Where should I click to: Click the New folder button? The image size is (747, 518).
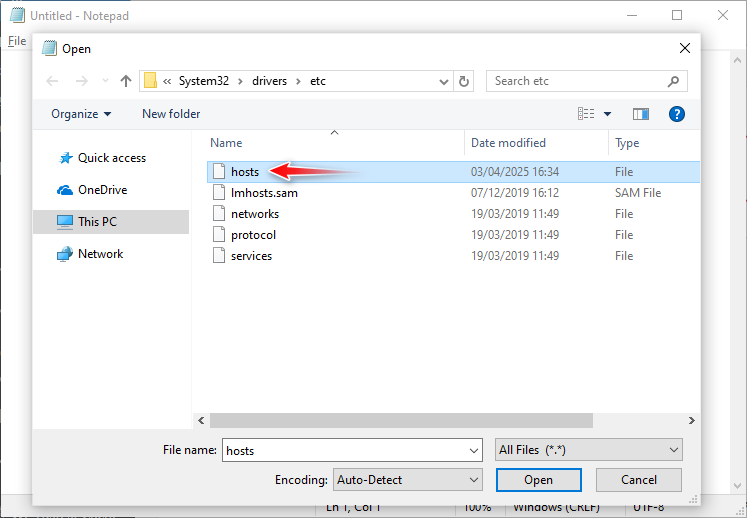171,114
